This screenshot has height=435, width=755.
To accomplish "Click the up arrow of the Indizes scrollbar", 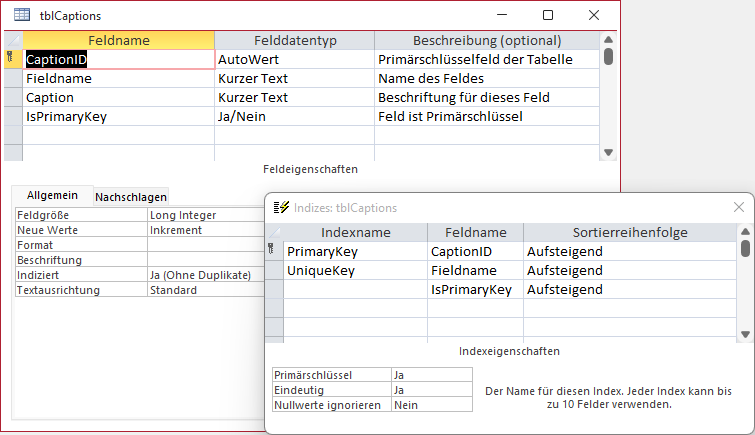I will click(745, 231).
